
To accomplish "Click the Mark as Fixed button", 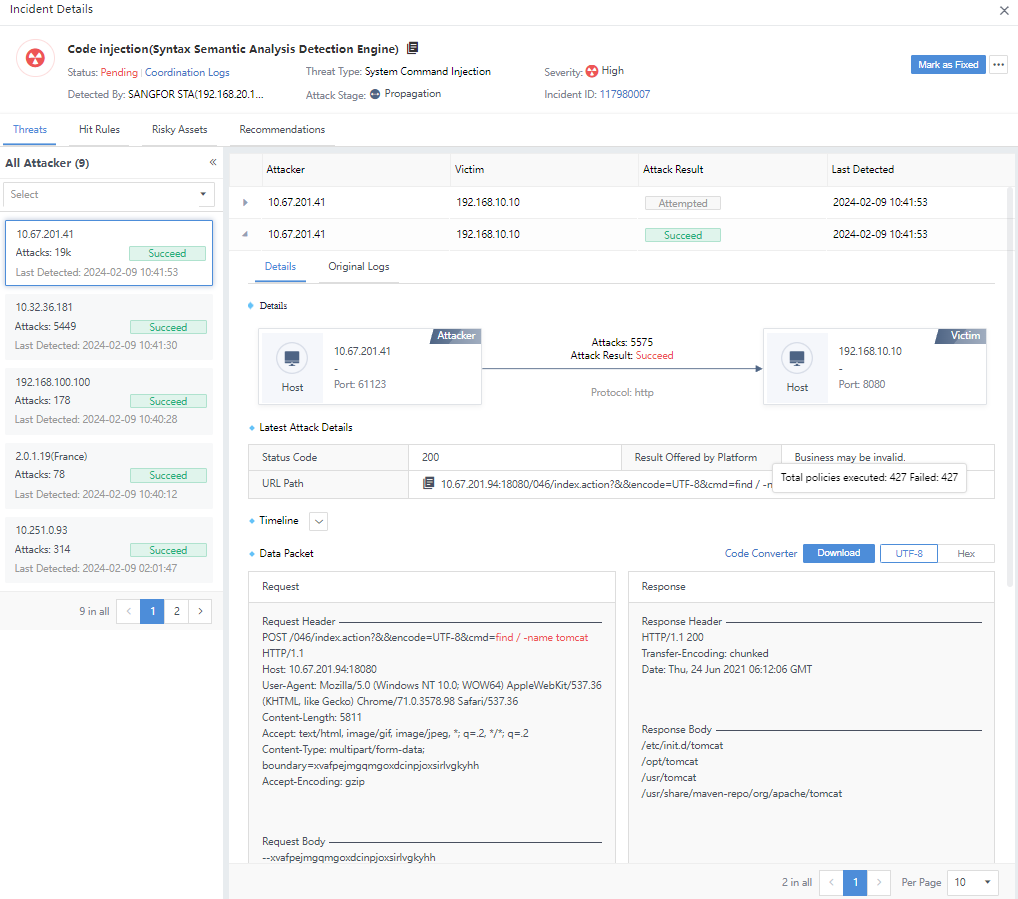I will pos(947,65).
